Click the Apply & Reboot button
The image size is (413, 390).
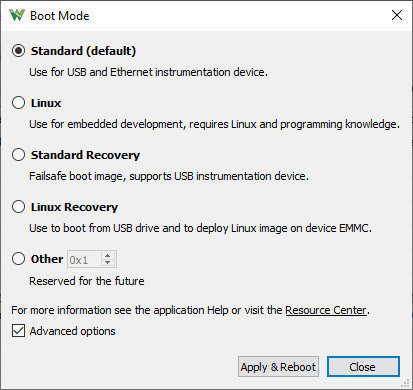[278, 367]
